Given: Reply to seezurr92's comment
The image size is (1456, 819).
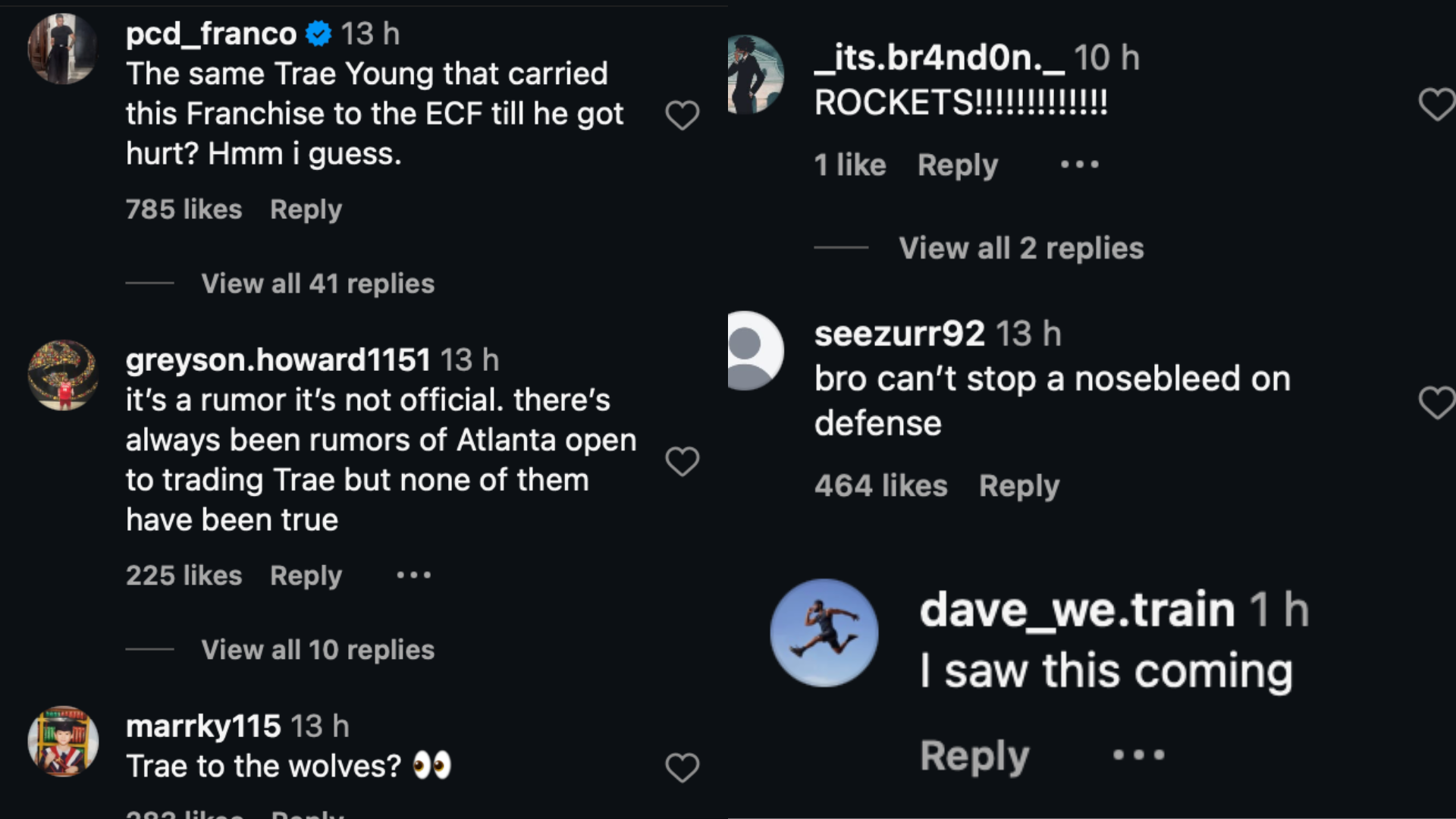Looking at the screenshot, I should 1018,486.
